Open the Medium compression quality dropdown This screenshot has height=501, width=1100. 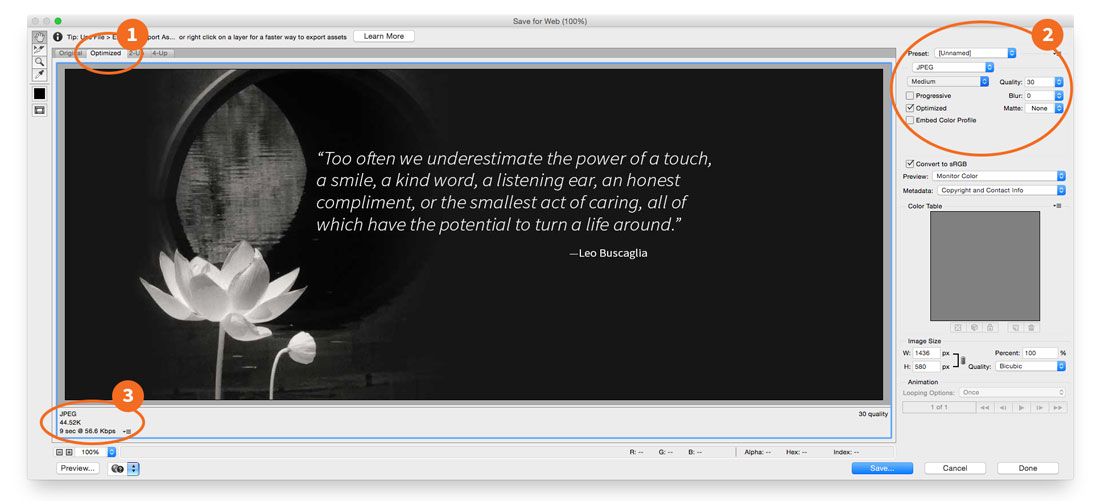(x=947, y=82)
